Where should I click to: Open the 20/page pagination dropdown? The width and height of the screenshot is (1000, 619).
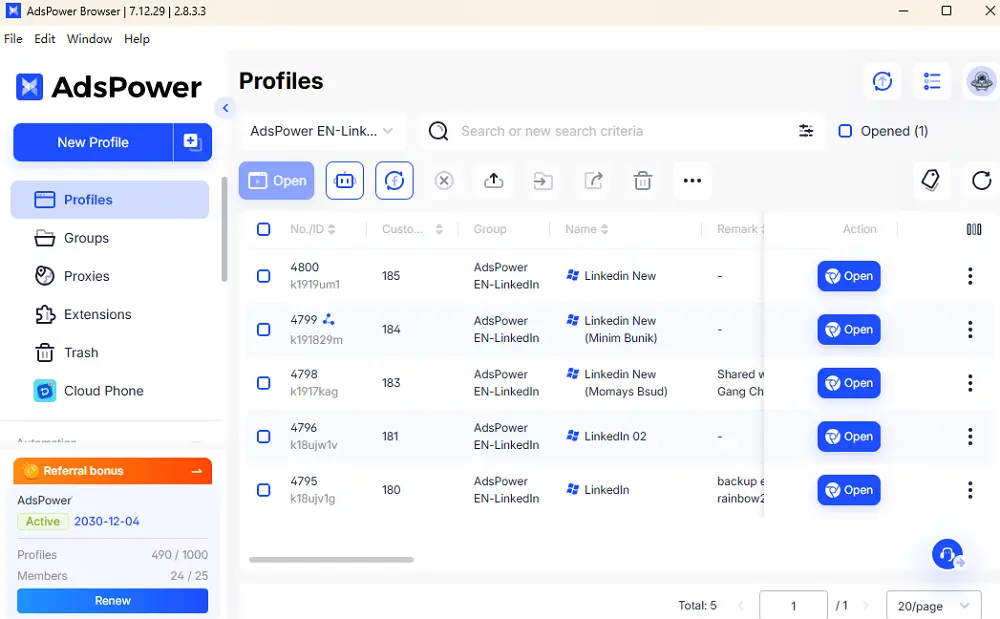[933, 605]
